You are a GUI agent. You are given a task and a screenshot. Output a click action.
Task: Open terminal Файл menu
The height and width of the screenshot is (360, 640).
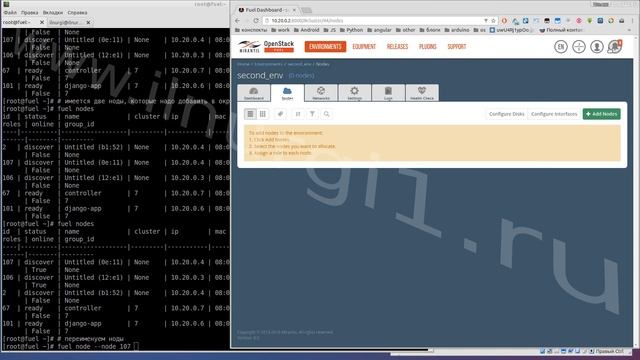coord(10,13)
